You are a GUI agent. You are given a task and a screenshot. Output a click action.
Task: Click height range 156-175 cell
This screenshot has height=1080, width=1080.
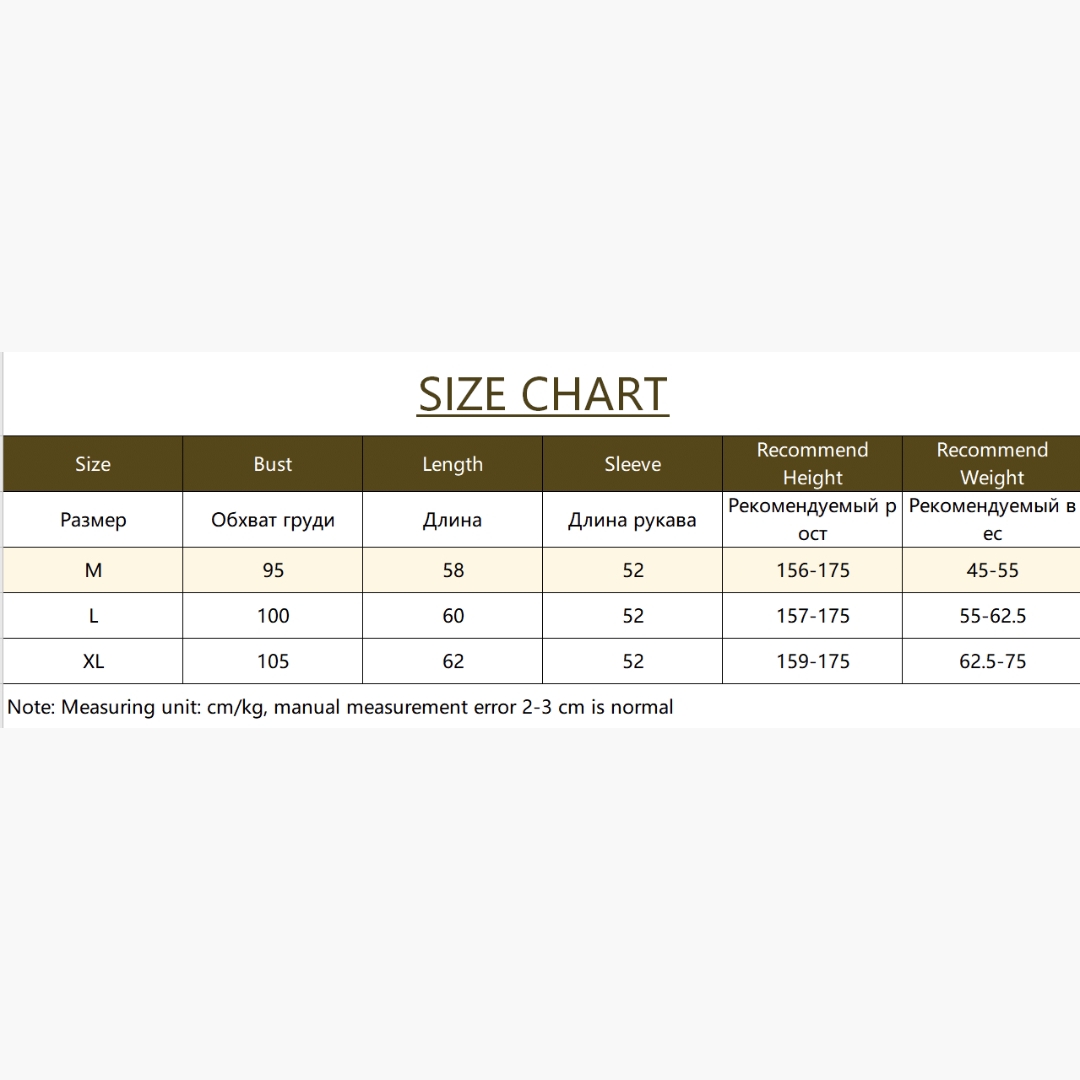[812, 570]
